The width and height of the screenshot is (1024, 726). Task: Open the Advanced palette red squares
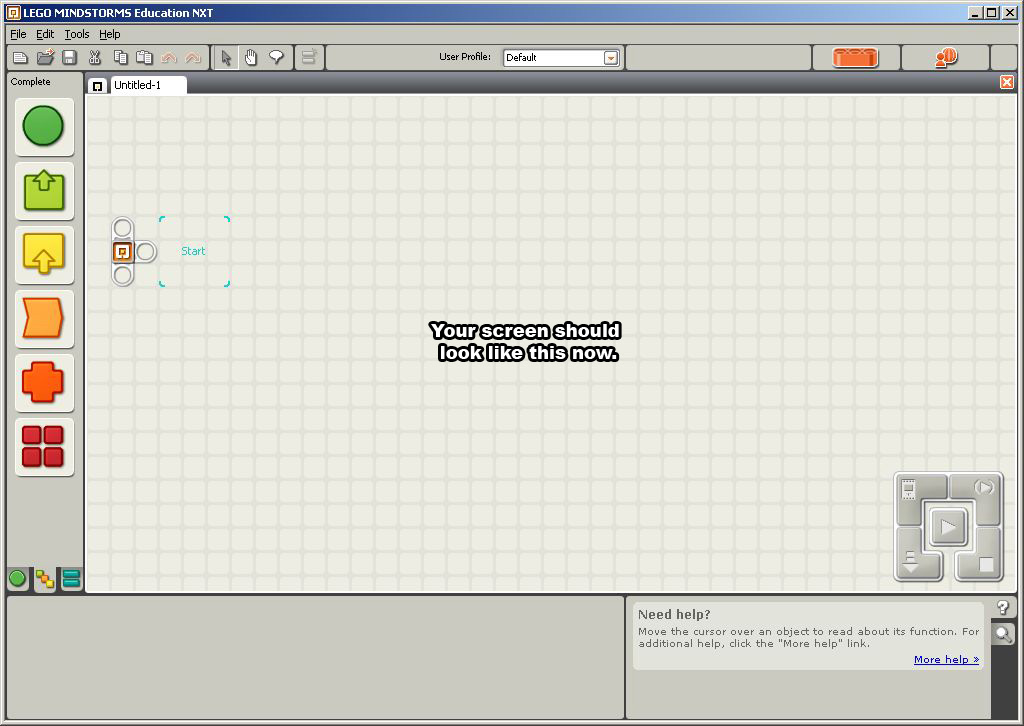pyautogui.click(x=44, y=447)
